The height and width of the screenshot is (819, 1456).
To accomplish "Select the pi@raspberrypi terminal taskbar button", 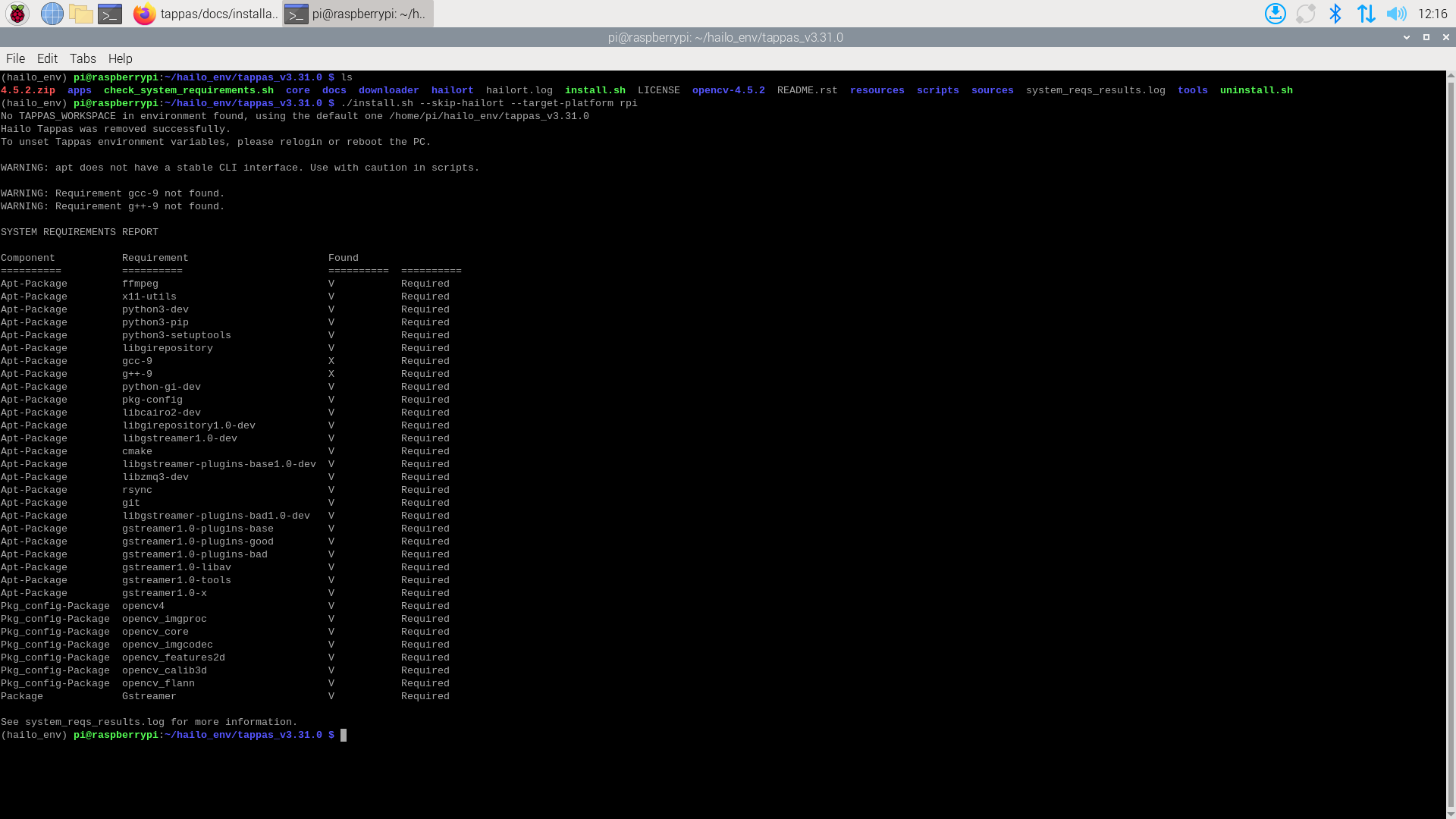I will [358, 14].
